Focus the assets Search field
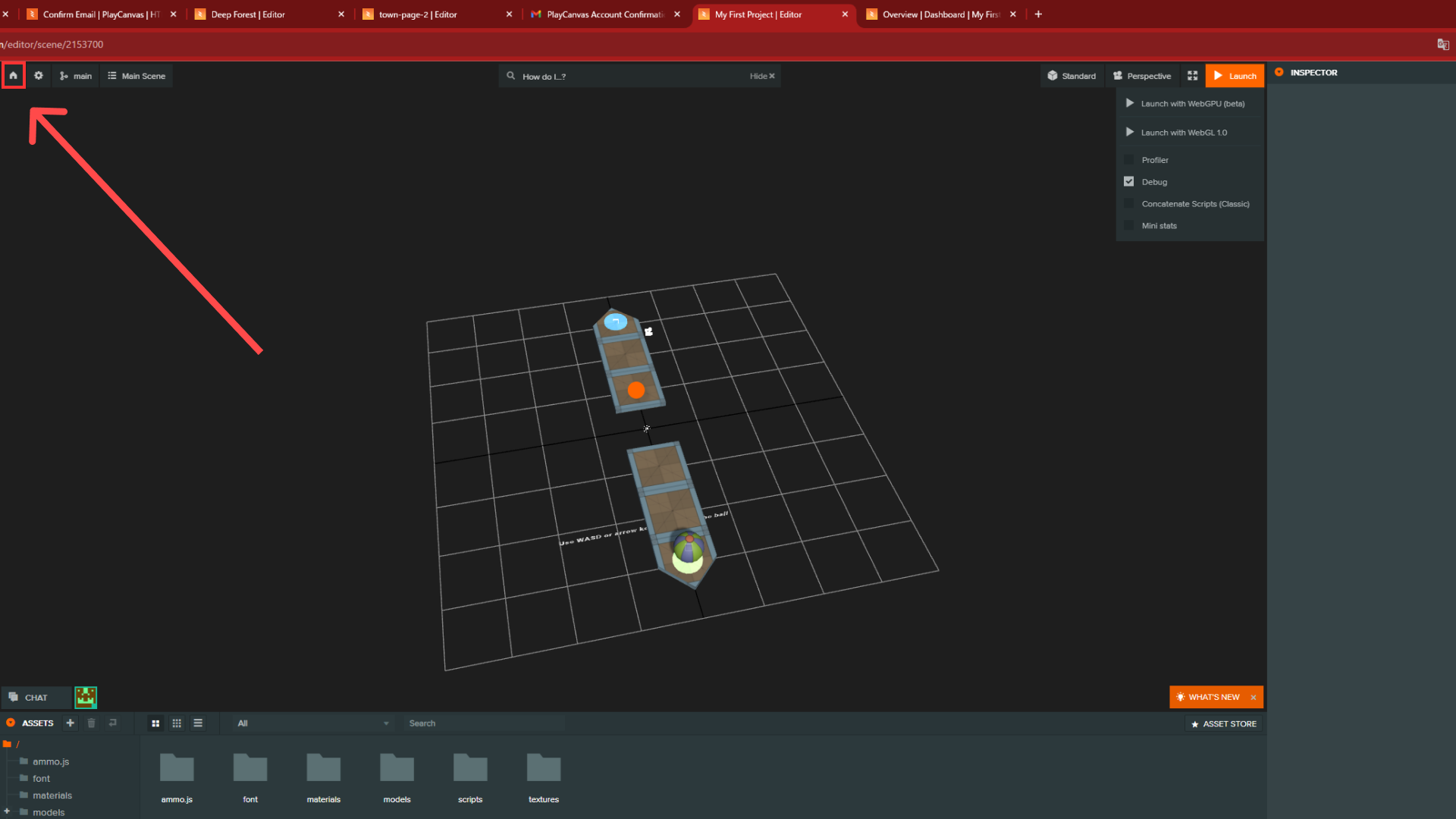Viewport: 1456px width, 819px height. pos(485,723)
